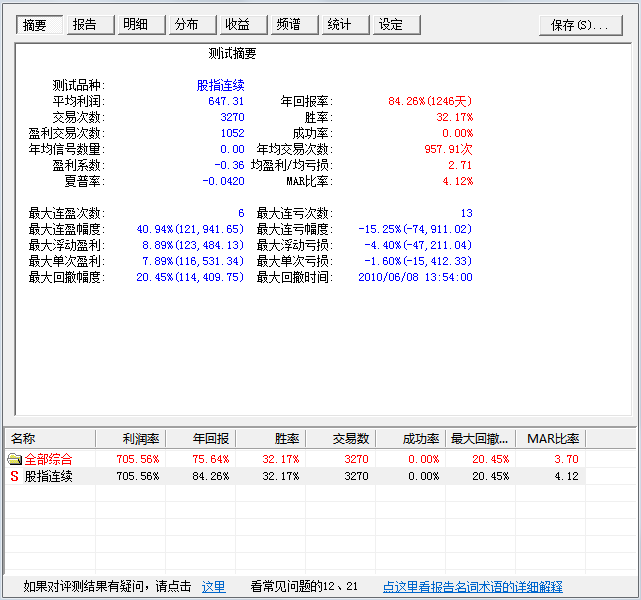Sort by the 利润率 column header
641x600 pixels.
click(130, 439)
